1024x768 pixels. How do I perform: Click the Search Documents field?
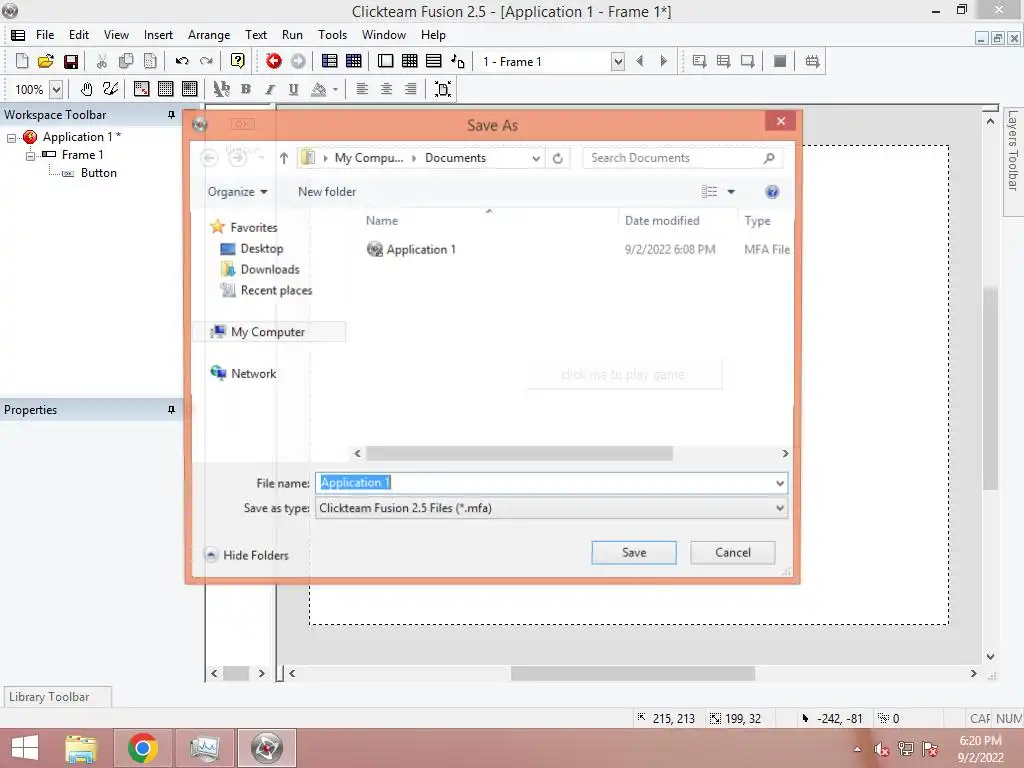[x=682, y=158]
